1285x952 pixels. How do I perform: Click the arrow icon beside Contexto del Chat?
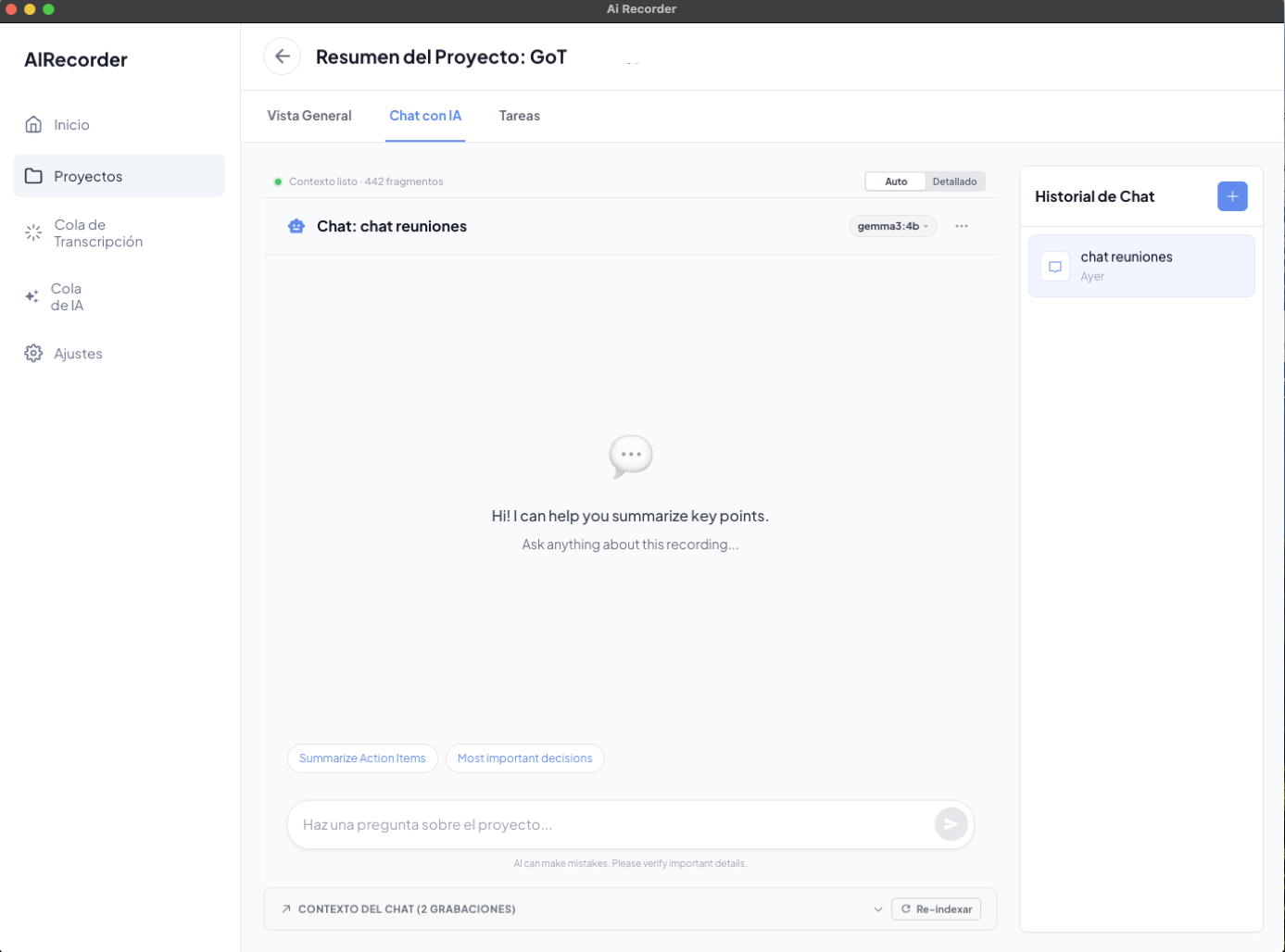286,908
